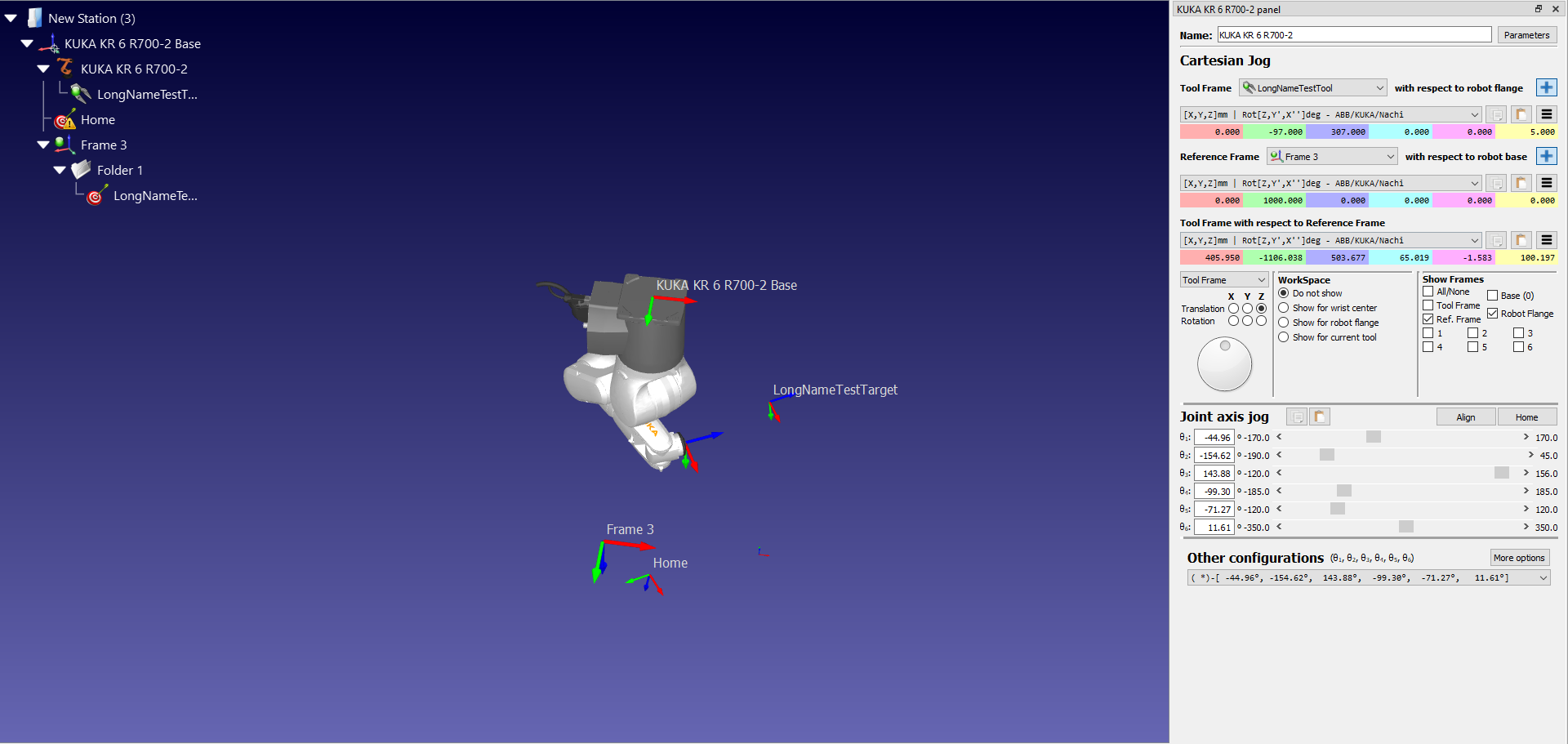
Task: Click the KUKA KR 6 R700-2 robot icon in tree
Action: (x=65, y=68)
